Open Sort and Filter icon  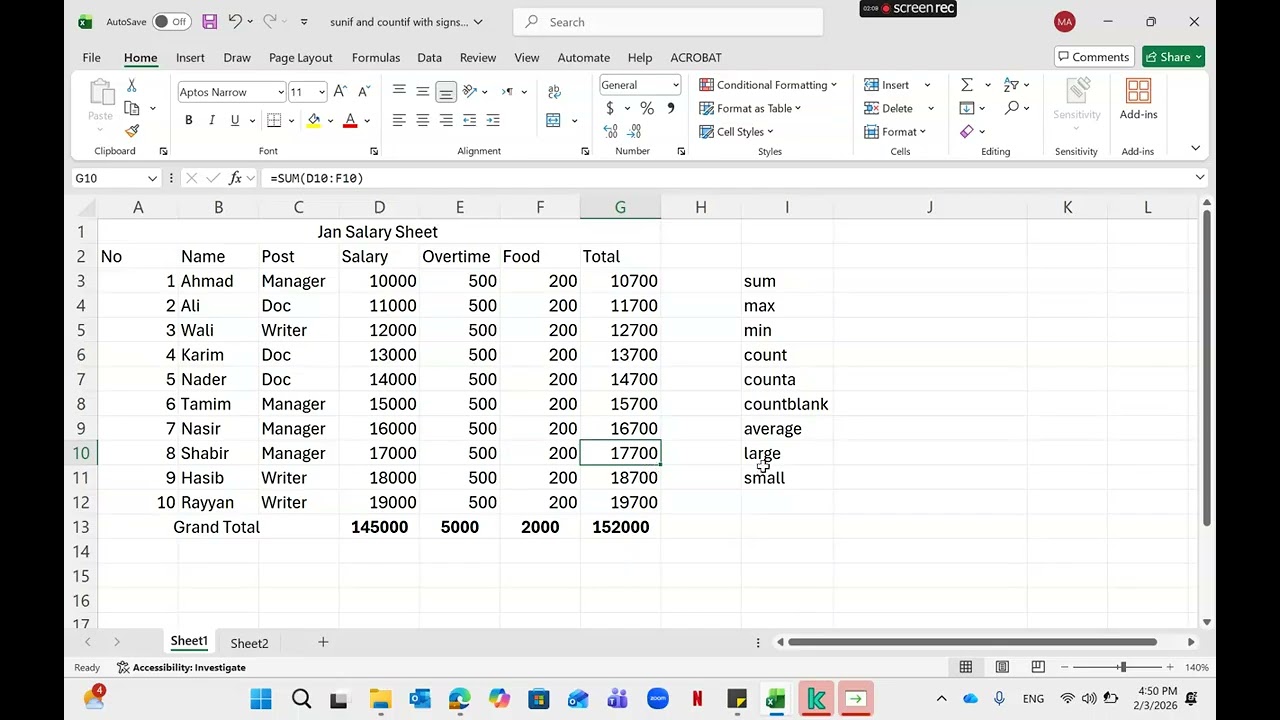click(x=1011, y=85)
